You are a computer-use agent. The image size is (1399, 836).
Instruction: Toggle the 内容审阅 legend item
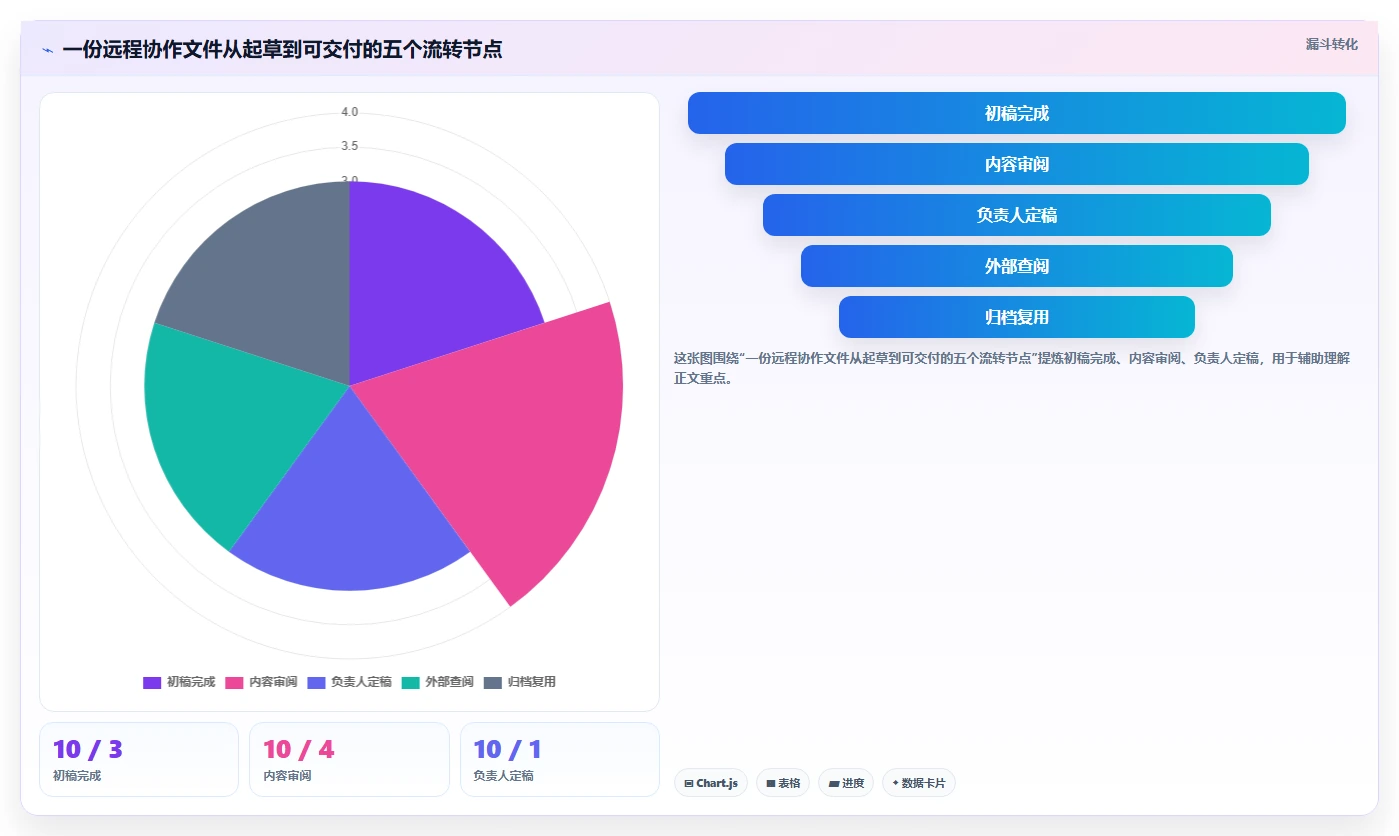(261, 682)
